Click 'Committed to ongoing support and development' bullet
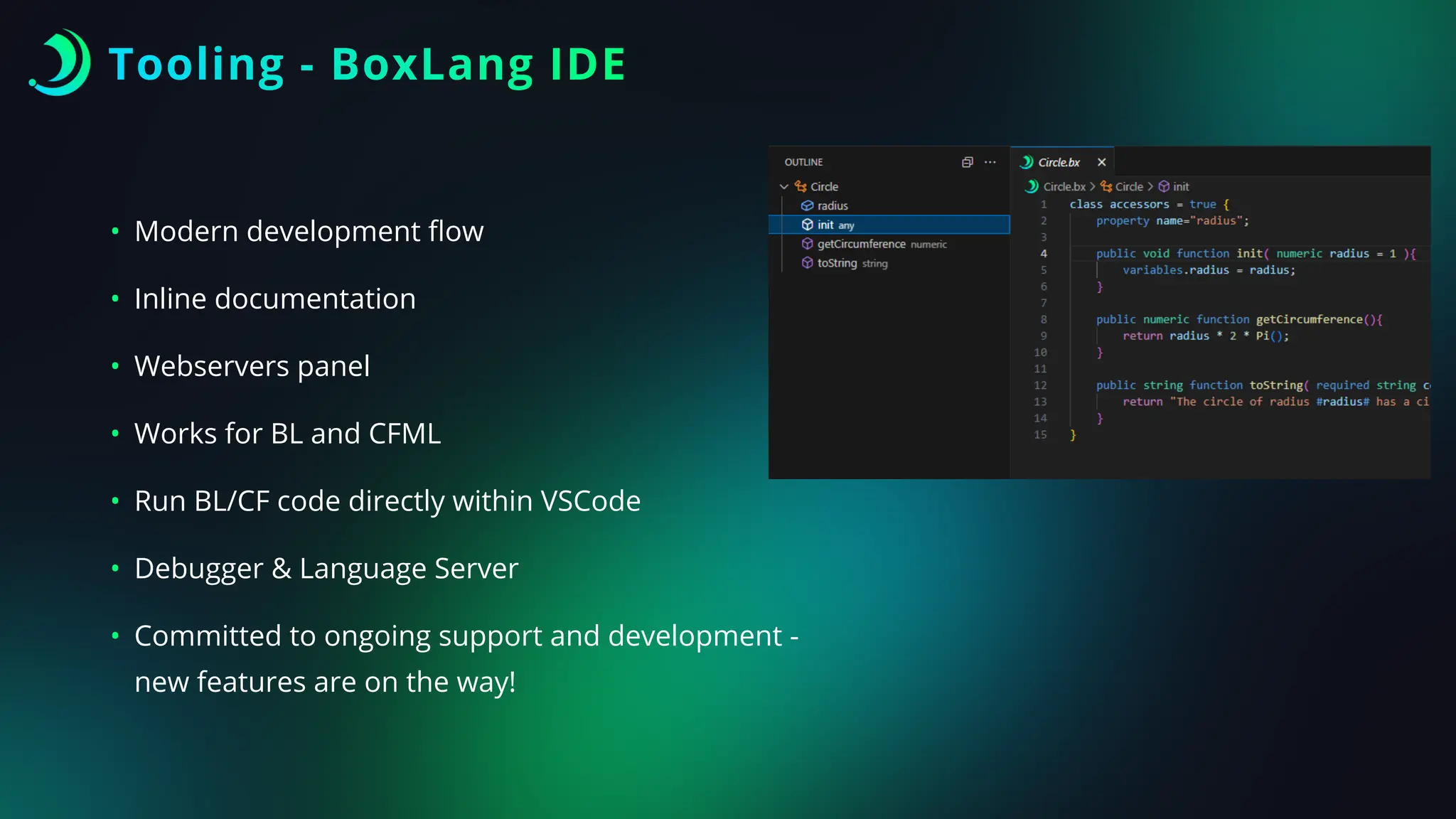Viewport: 1456px width, 819px height. coord(466,658)
